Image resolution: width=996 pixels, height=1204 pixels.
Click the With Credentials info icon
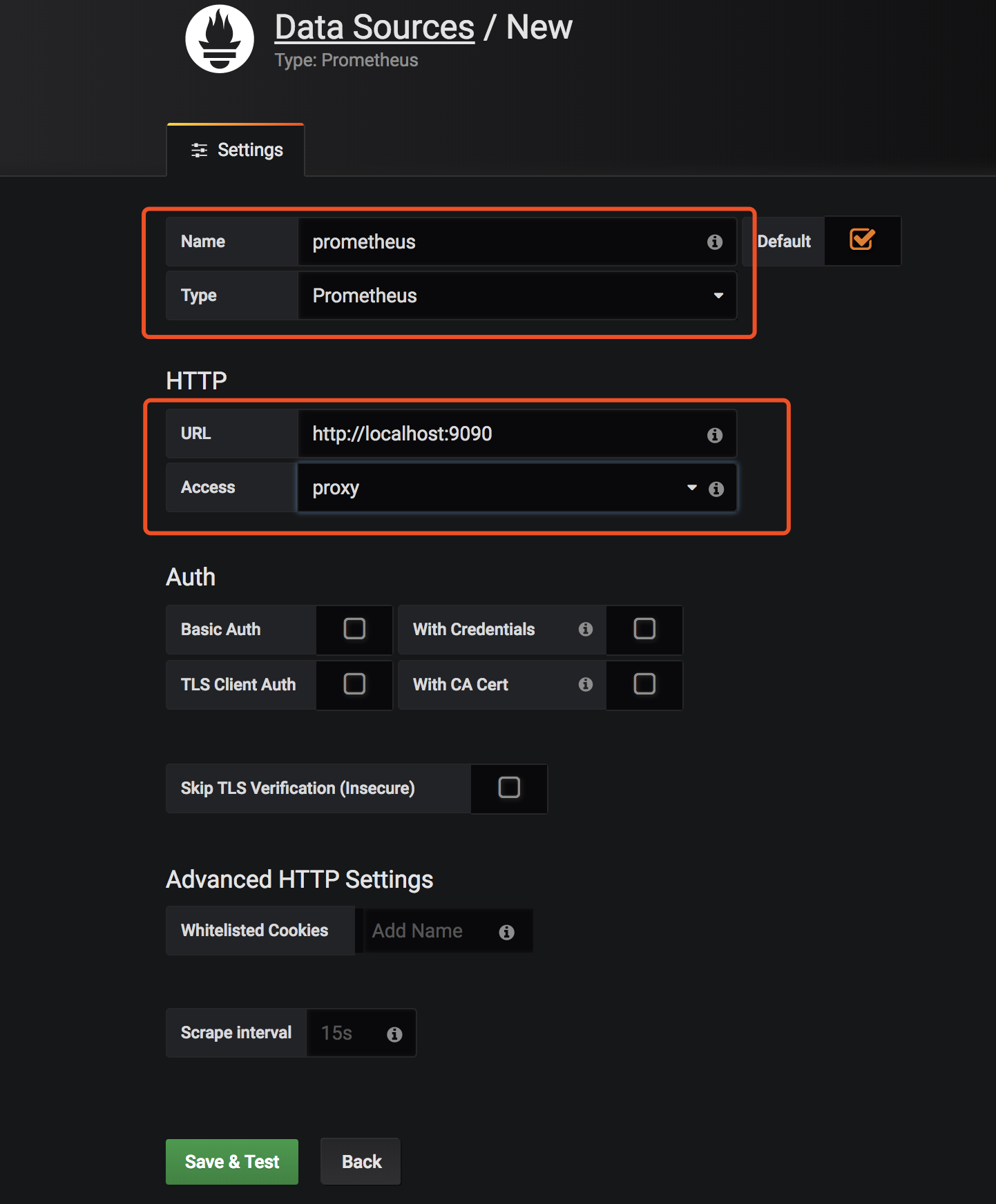(x=586, y=629)
